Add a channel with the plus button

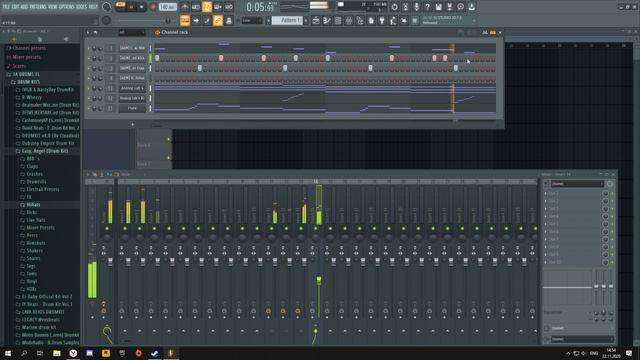point(133,124)
